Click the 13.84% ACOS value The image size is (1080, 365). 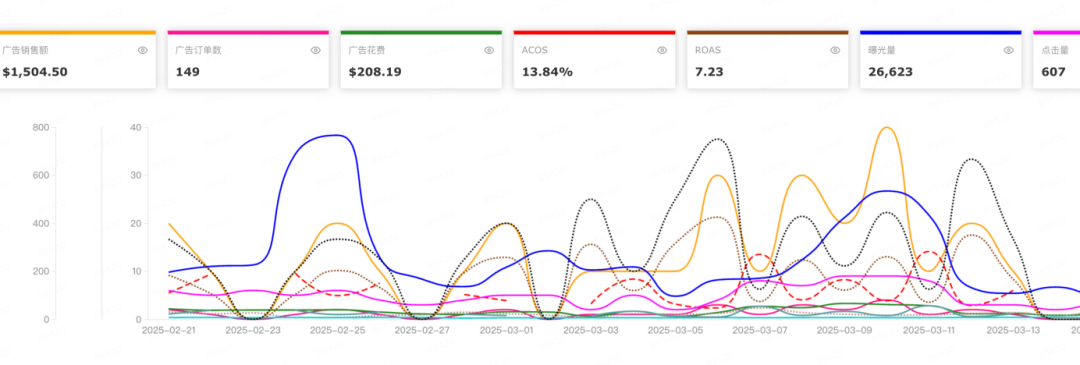coord(547,72)
